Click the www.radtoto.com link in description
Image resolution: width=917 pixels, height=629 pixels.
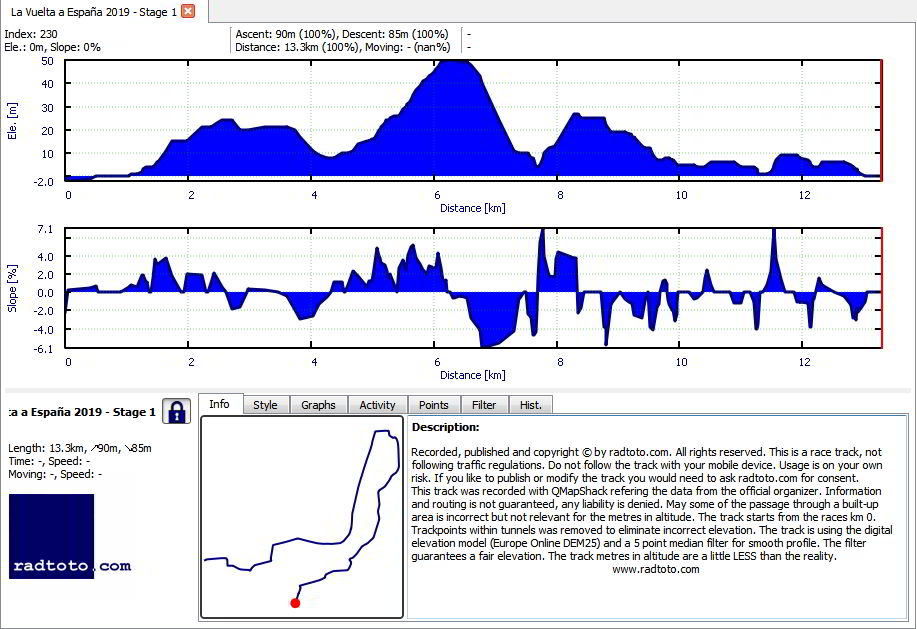click(x=656, y=569)
